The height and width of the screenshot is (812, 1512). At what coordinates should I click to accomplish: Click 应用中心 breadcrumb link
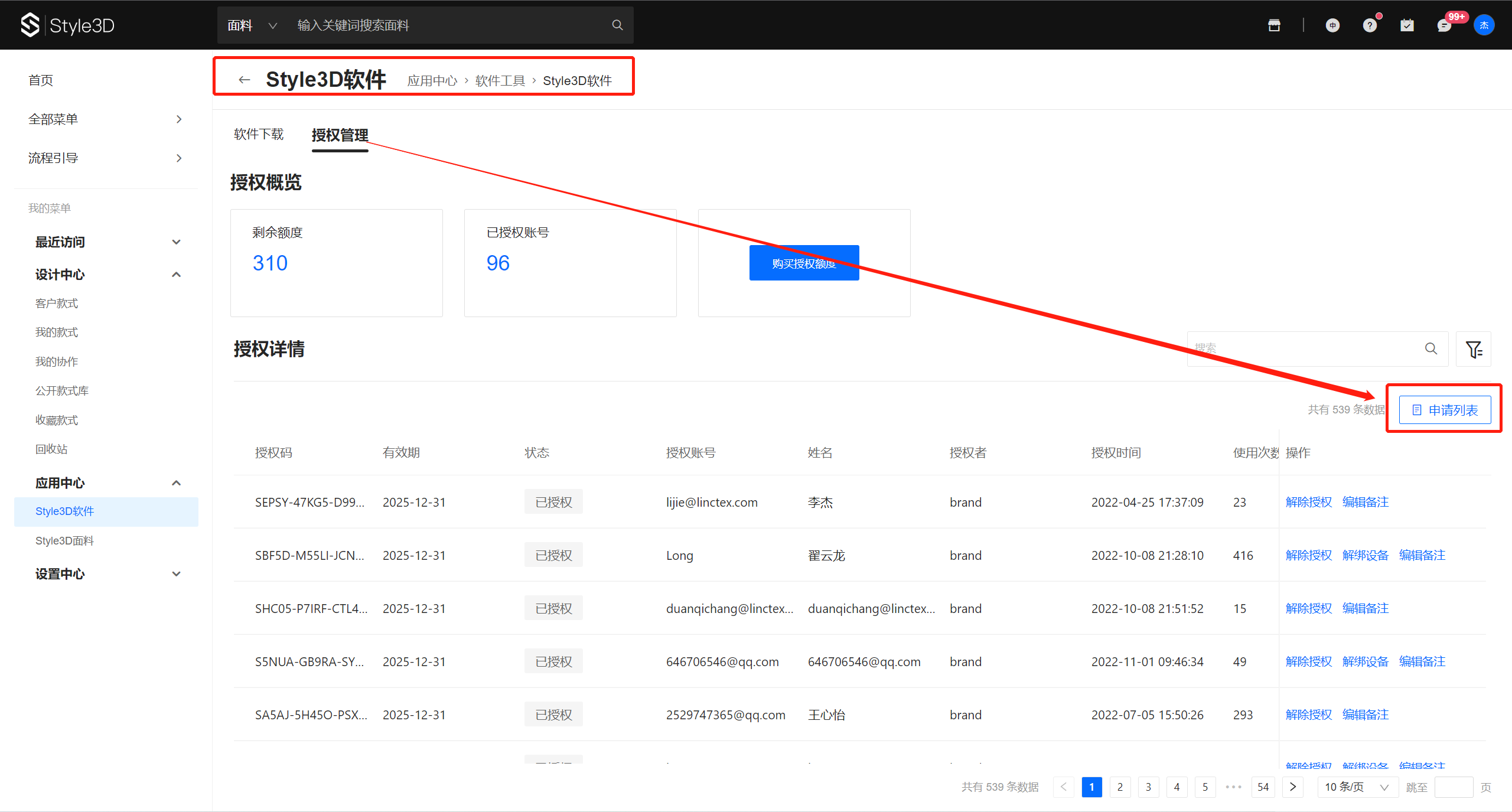point(432,81)
